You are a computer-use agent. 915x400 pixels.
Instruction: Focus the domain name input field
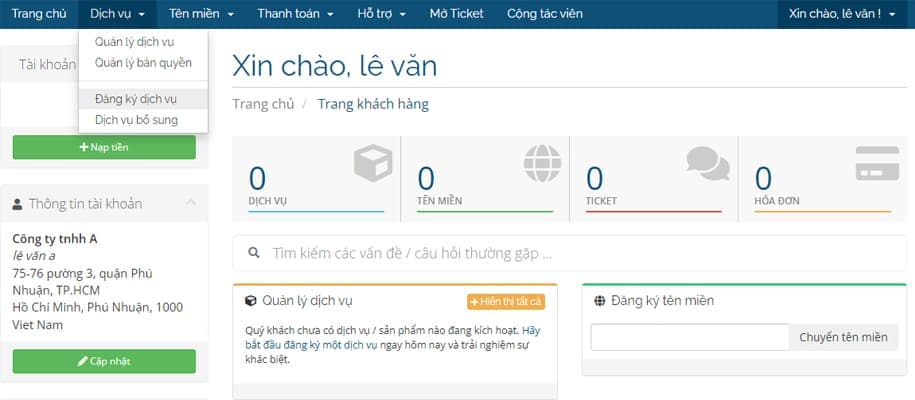(x=690, y=338)
